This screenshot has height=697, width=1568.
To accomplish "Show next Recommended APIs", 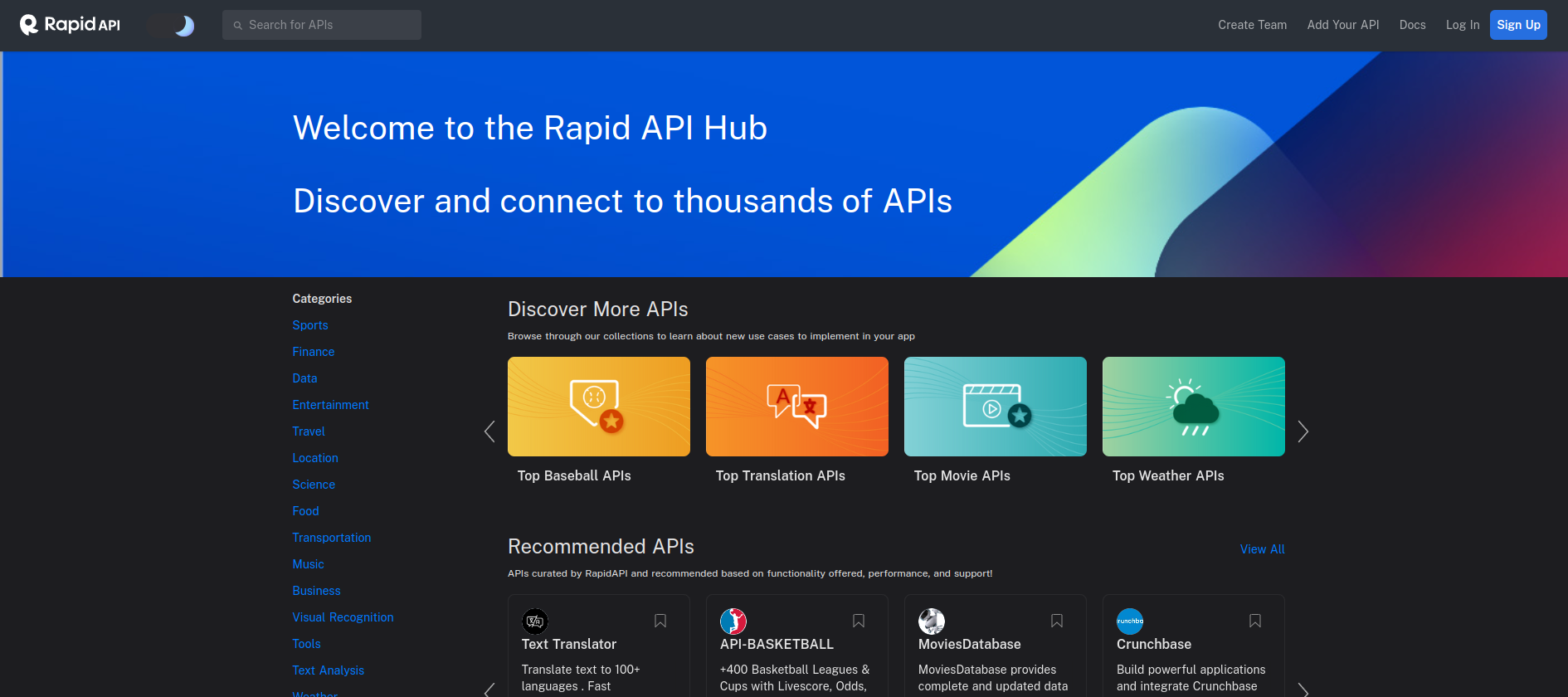I will (x=1303, y=690).
